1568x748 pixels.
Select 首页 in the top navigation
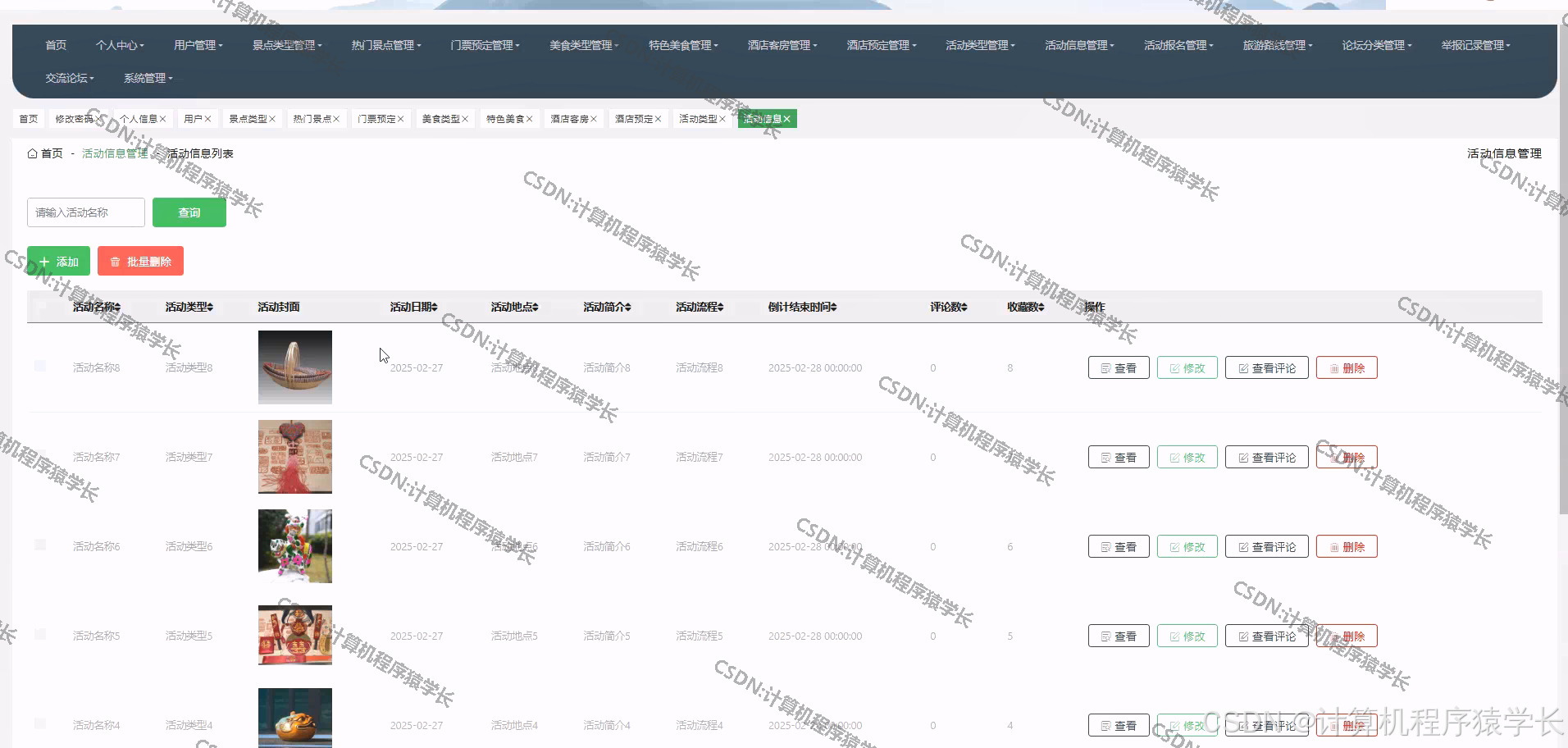[56, 45]
